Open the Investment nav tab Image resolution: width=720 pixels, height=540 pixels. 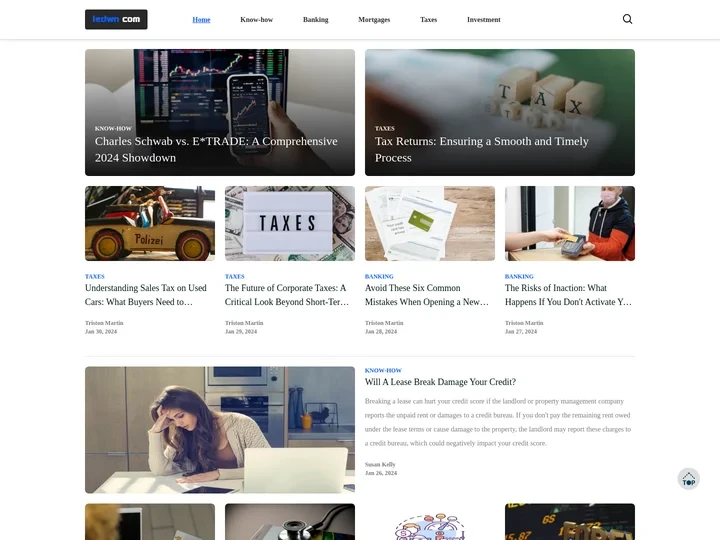[x=484, y=20]
